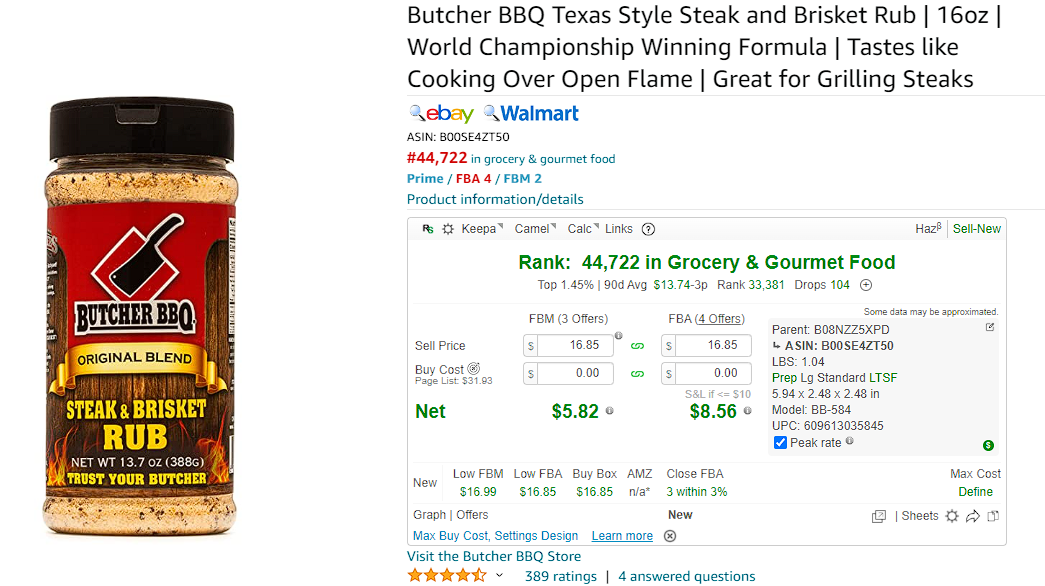Viewport: 1045px width, 586px height.
Task: Click the green dollar circle icon
Action: coord(988,445)
